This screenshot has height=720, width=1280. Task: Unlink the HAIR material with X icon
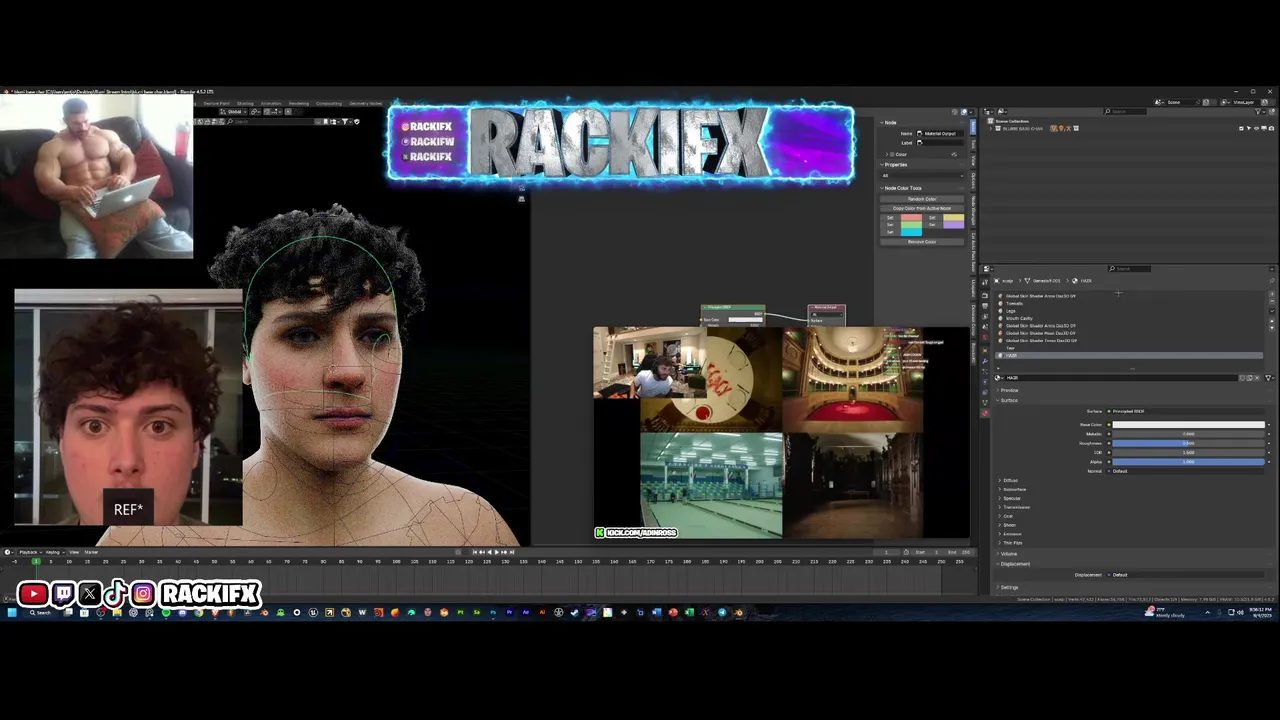coord(1257,378)
